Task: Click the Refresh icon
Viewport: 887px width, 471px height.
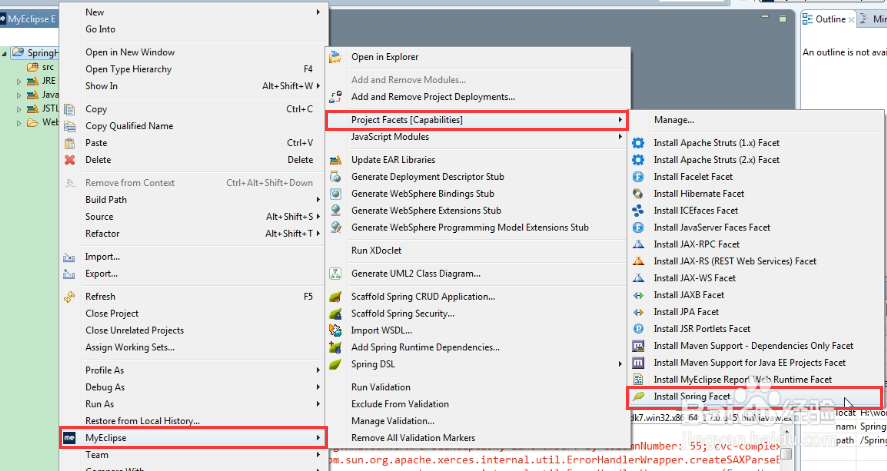Action: click(x=70, y=297)
